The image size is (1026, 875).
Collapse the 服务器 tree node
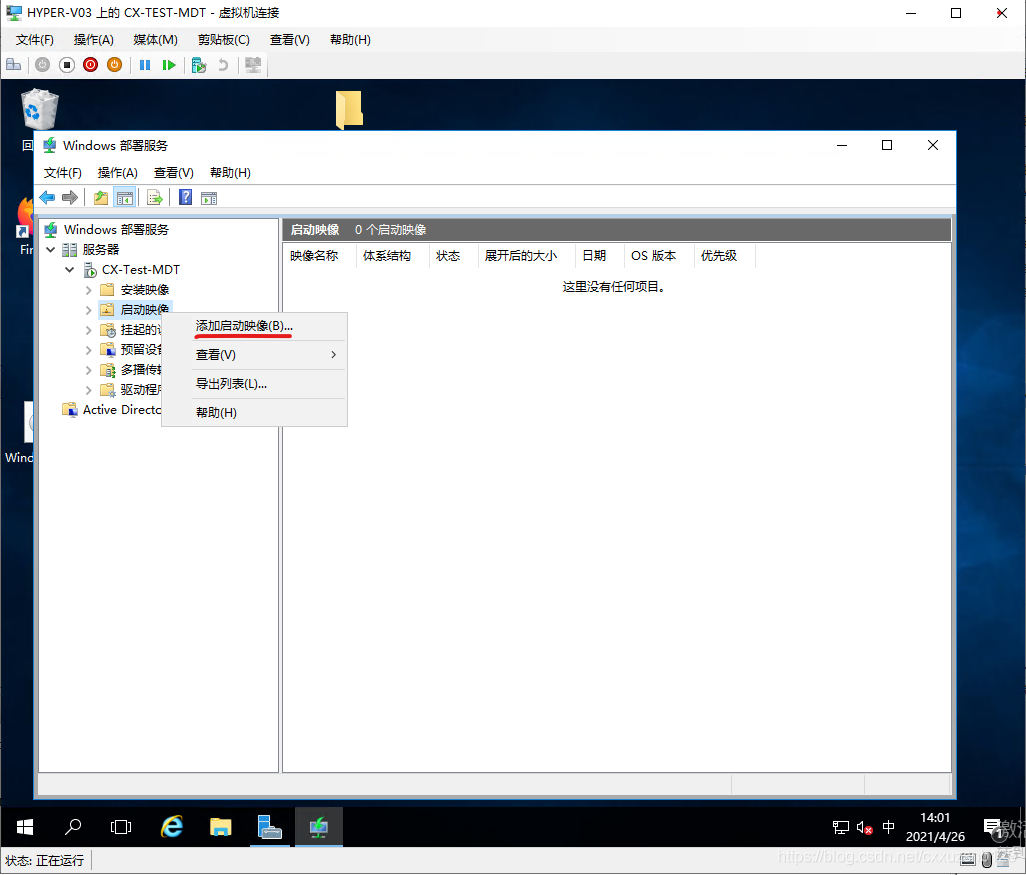click(50, 249)
